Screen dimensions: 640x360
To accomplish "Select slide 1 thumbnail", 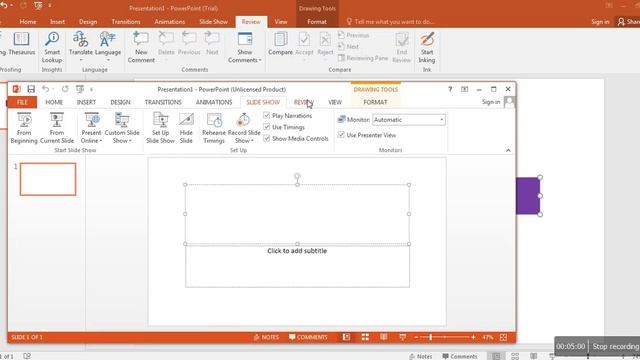I will (48, 179).
